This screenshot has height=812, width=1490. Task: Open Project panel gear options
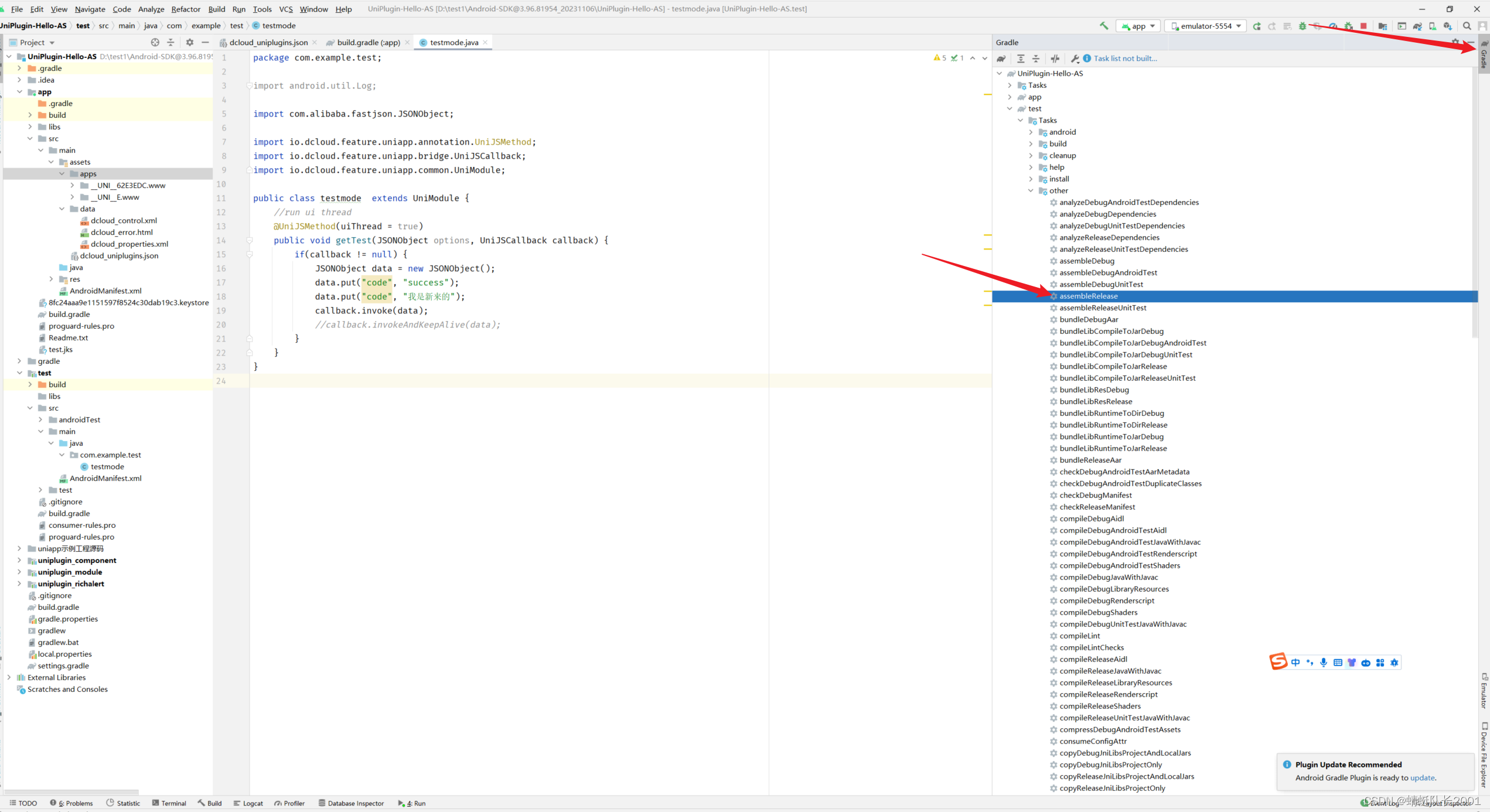[189, 42]
